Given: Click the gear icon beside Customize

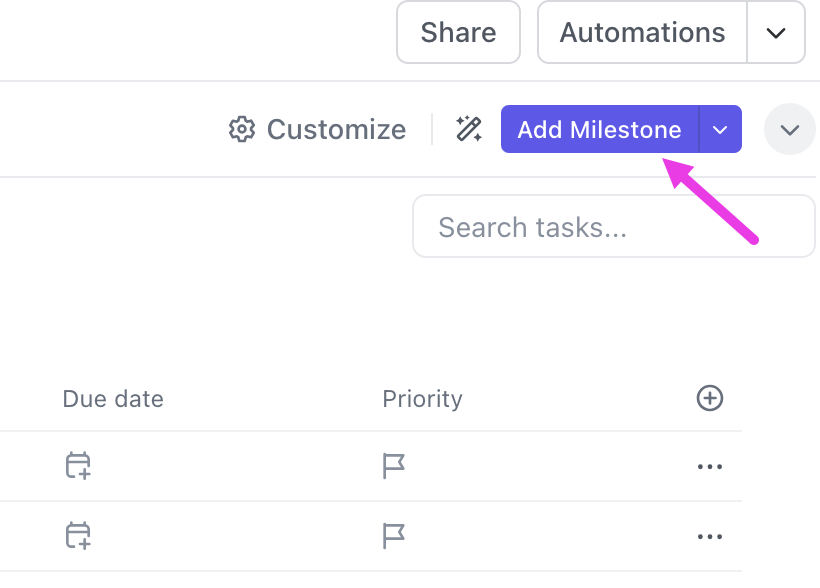Looking at the screenshot, I should (241, 130).
